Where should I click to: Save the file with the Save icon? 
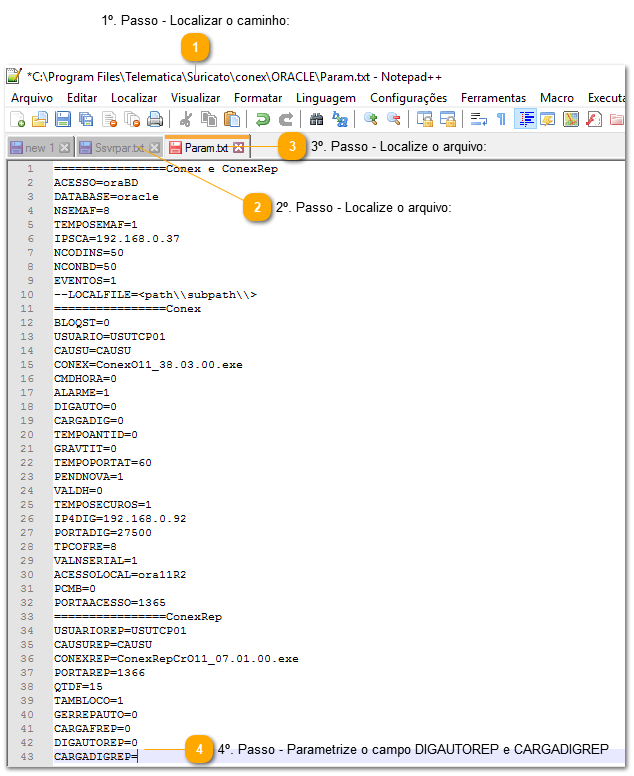click(x=63, y=119)
